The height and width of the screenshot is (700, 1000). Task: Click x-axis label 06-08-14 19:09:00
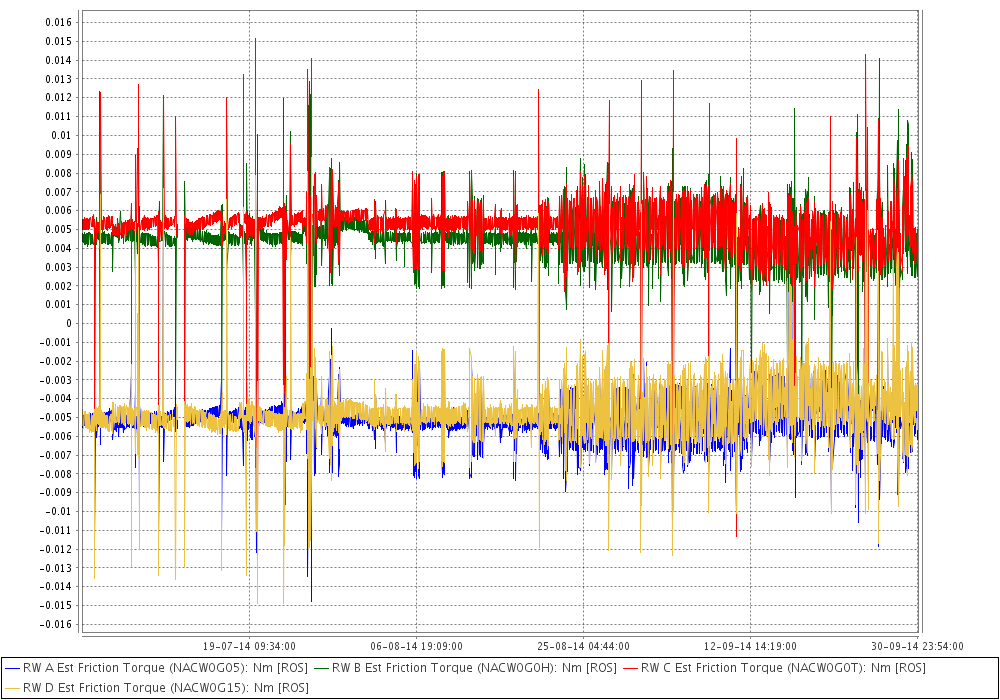pyautogui.click(x=416, y=646)
